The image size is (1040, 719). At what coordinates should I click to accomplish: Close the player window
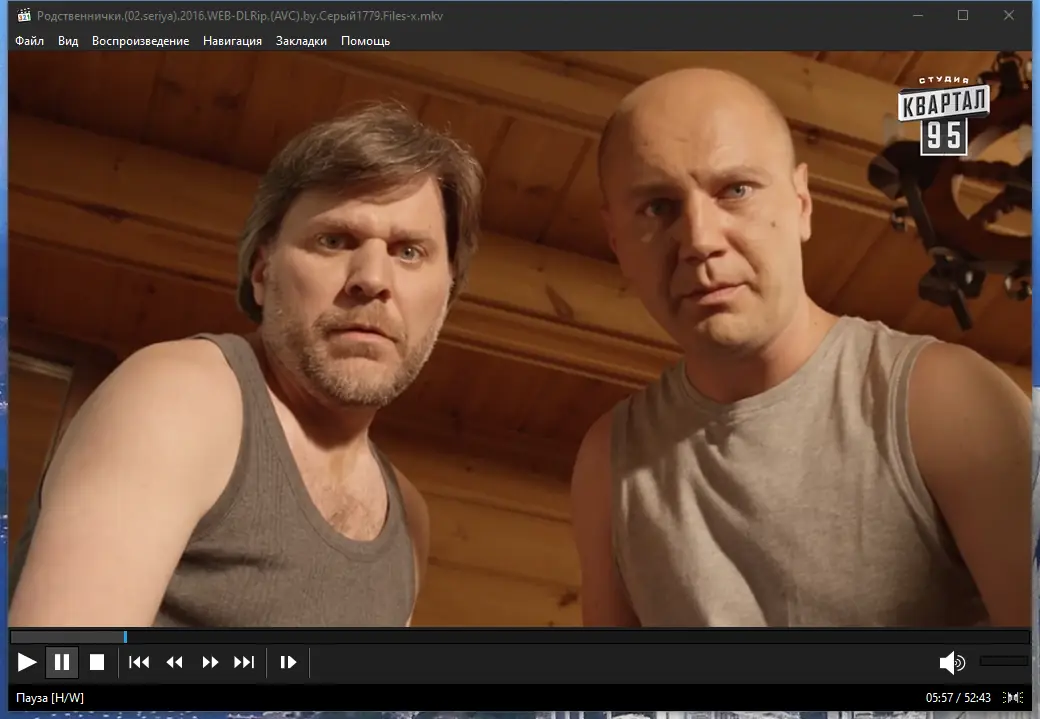1009,15
